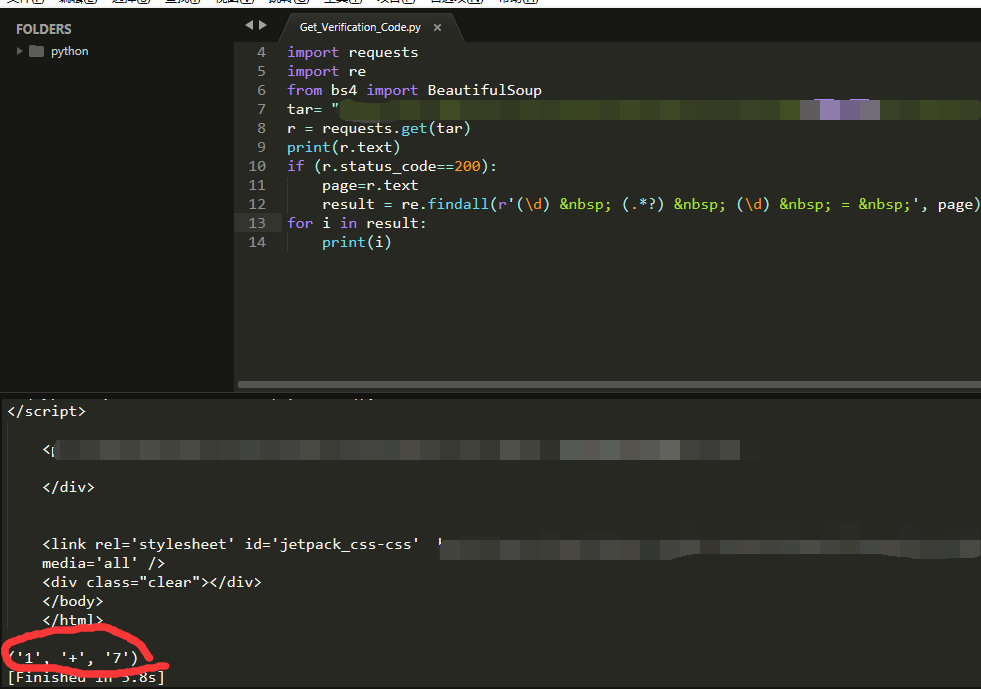This screenshot has height=689, width=981.
Task: Expand the python folder in sidebar
Action: tap(19, 51)
